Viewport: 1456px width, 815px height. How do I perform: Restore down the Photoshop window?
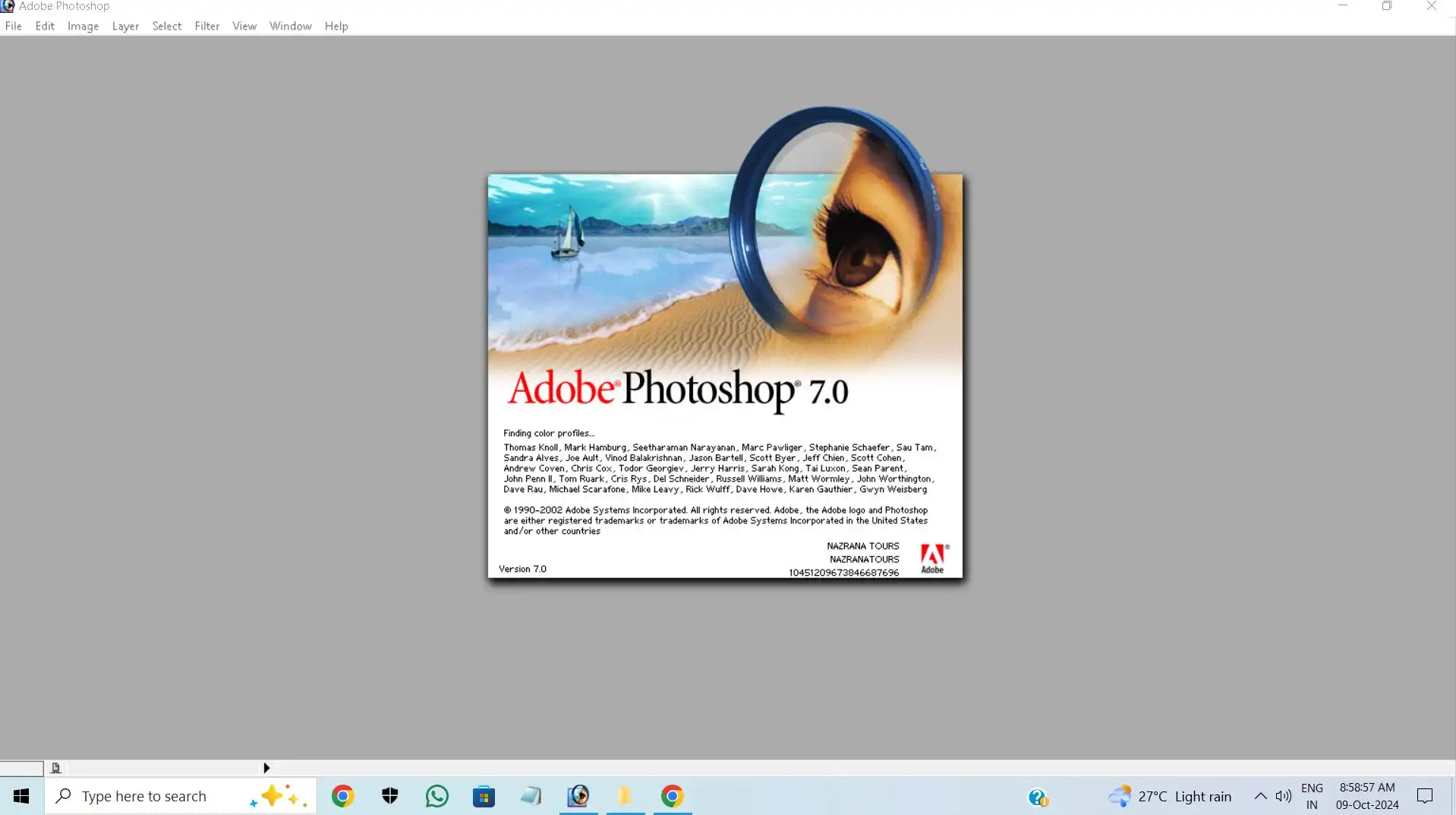tap(1387, 6)
